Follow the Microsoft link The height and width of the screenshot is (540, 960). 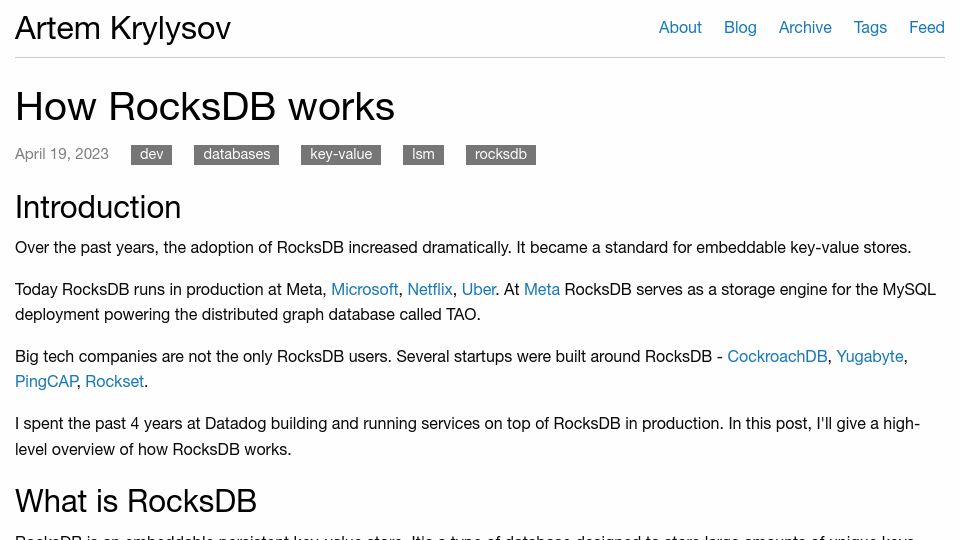(364, 289)
